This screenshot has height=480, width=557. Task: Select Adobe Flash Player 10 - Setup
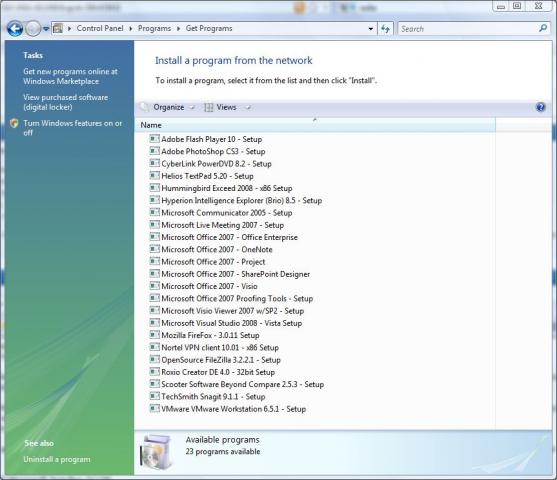212,139
